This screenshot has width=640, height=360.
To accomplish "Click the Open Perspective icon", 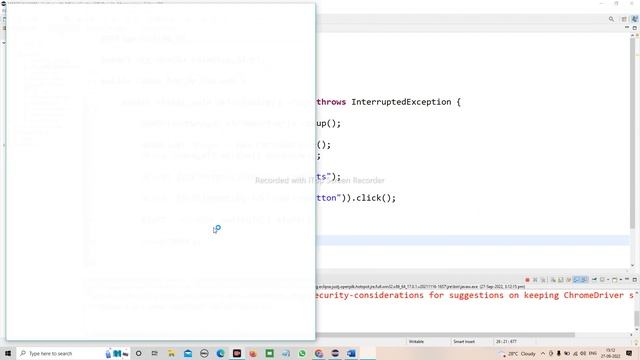I will point(624,19).
